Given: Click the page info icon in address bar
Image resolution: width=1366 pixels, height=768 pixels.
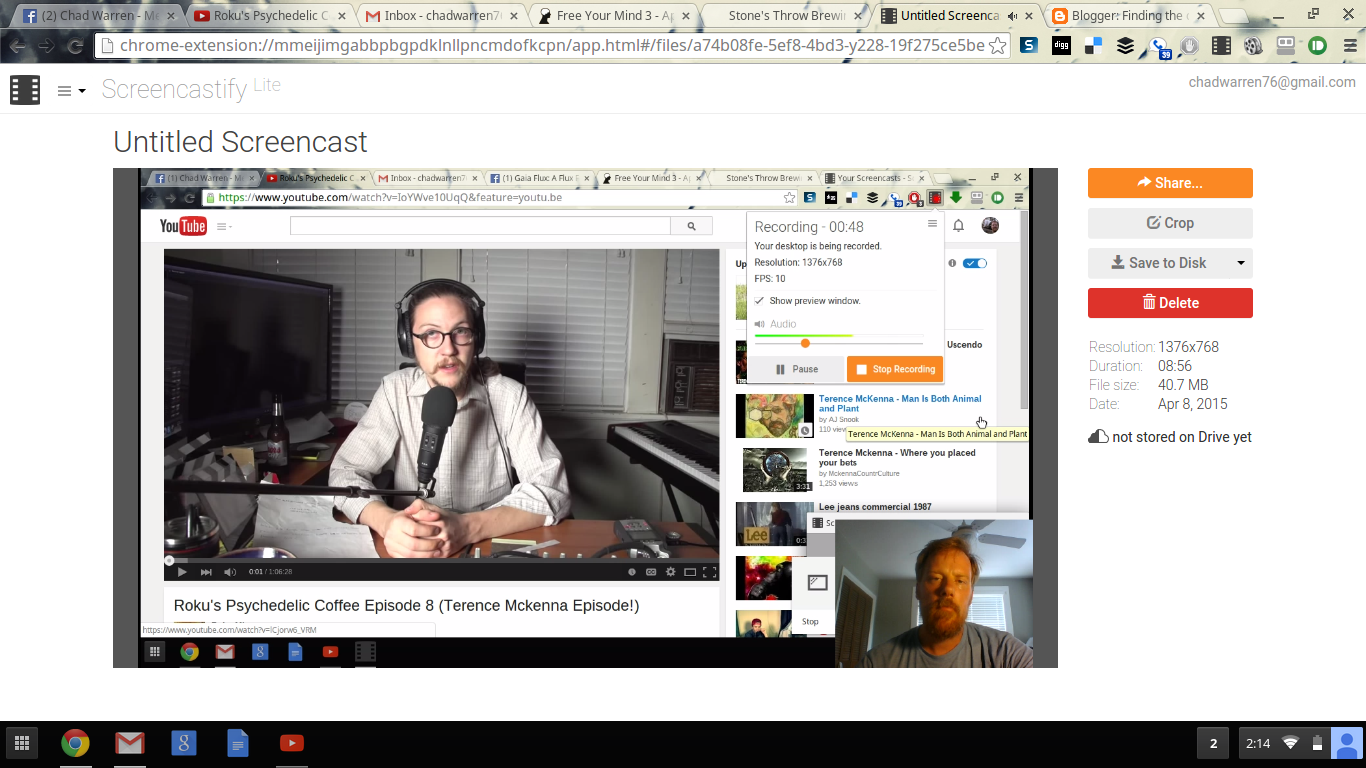Looking at the screenshot, I should tap(108, 46).
